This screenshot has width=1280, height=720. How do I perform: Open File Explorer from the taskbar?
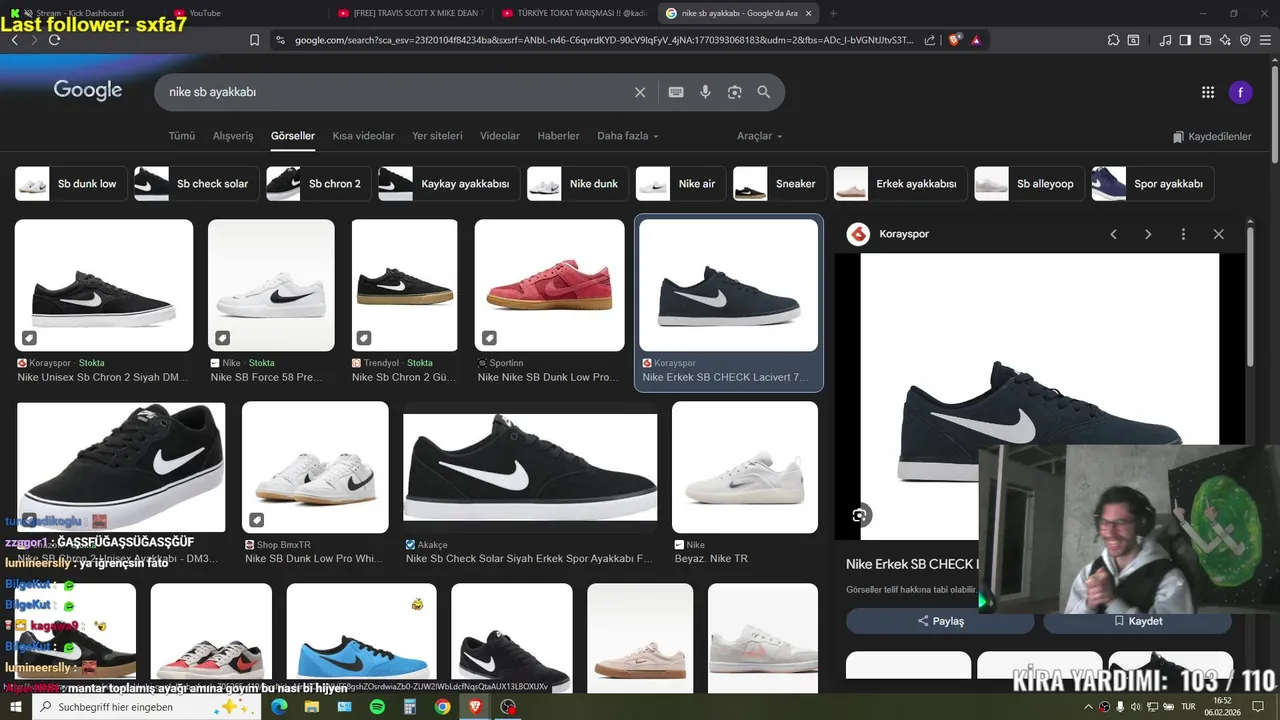pyautogui.click(x=312, y=707)
